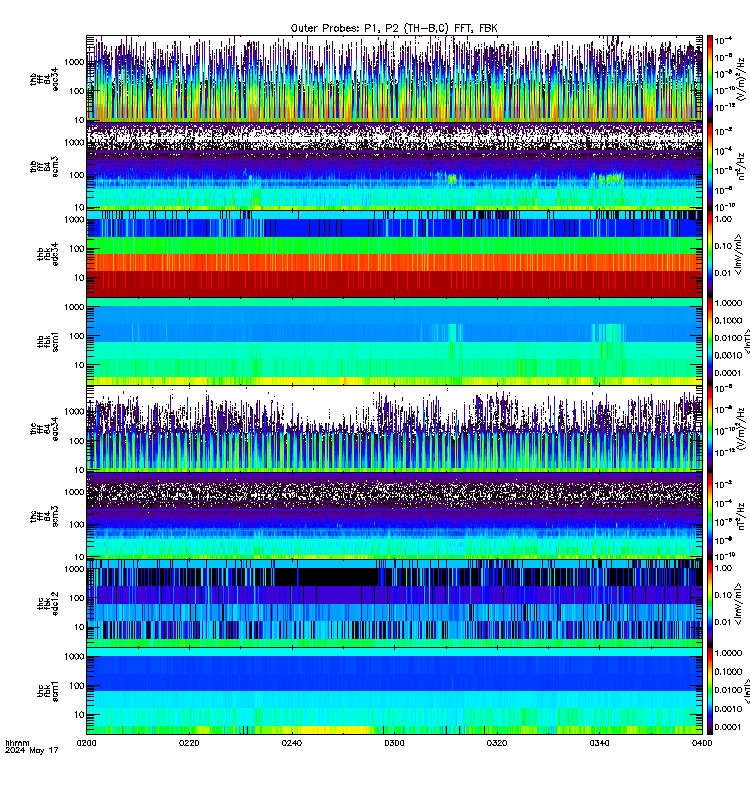Click the thb fff scm3 spectrogram panel

(394, 166)
